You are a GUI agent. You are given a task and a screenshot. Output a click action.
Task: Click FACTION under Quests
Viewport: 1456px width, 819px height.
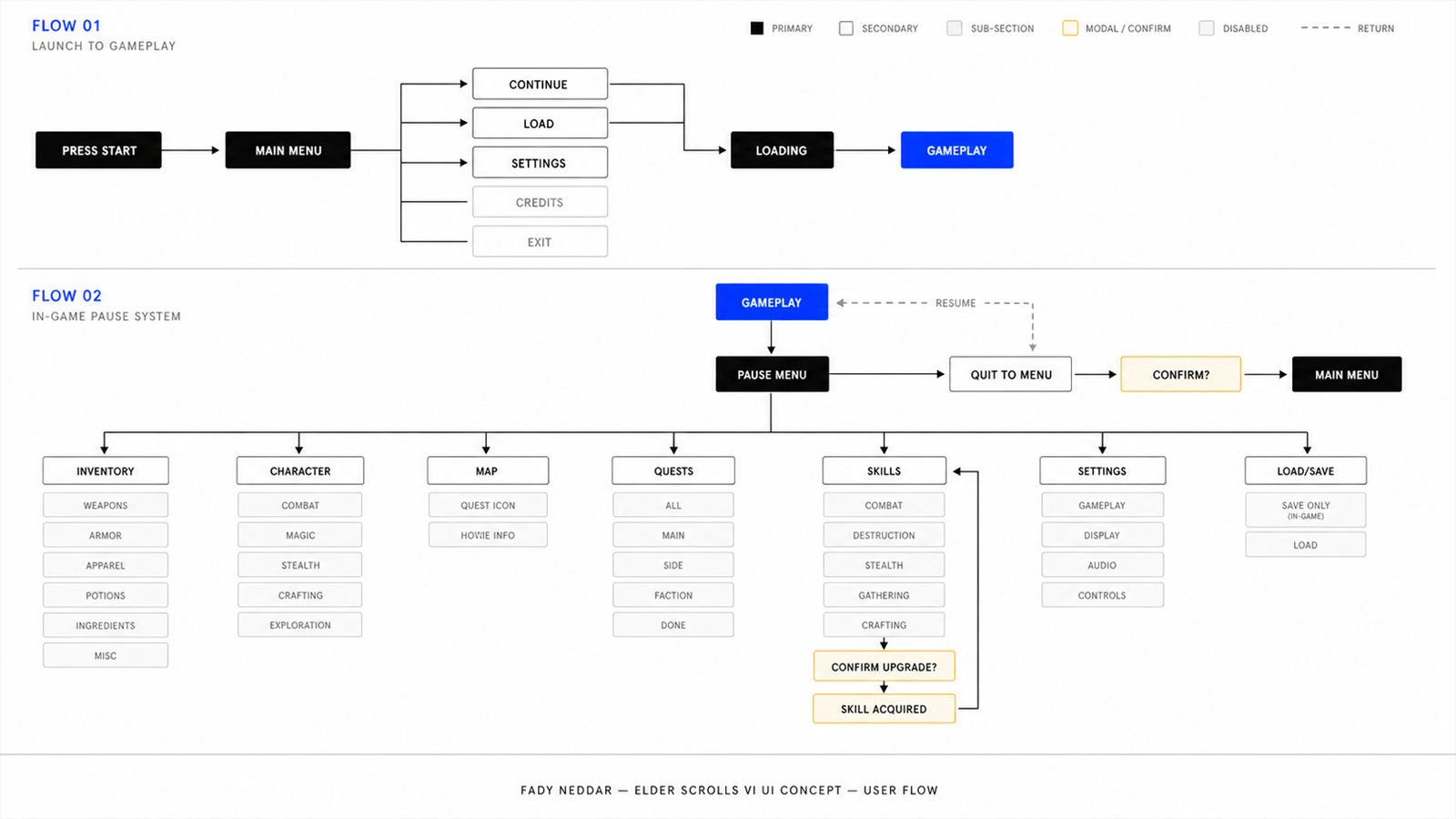coord(673,595)
